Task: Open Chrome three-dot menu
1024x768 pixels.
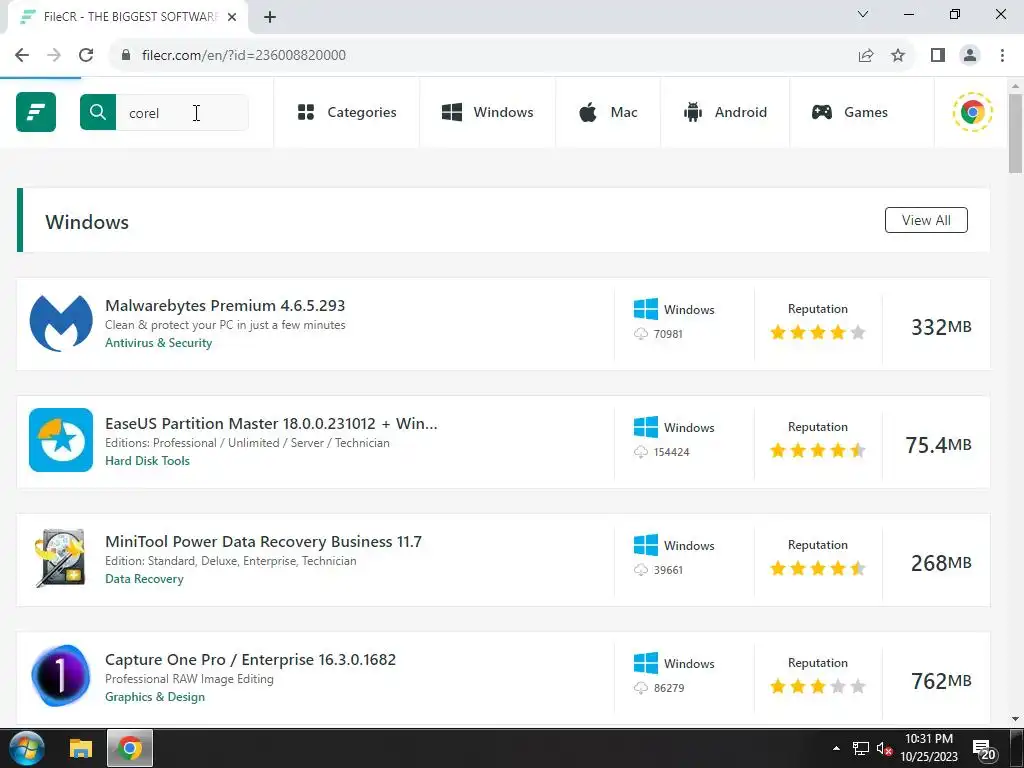Action: pyautogui.click(x=1002, y=55)
